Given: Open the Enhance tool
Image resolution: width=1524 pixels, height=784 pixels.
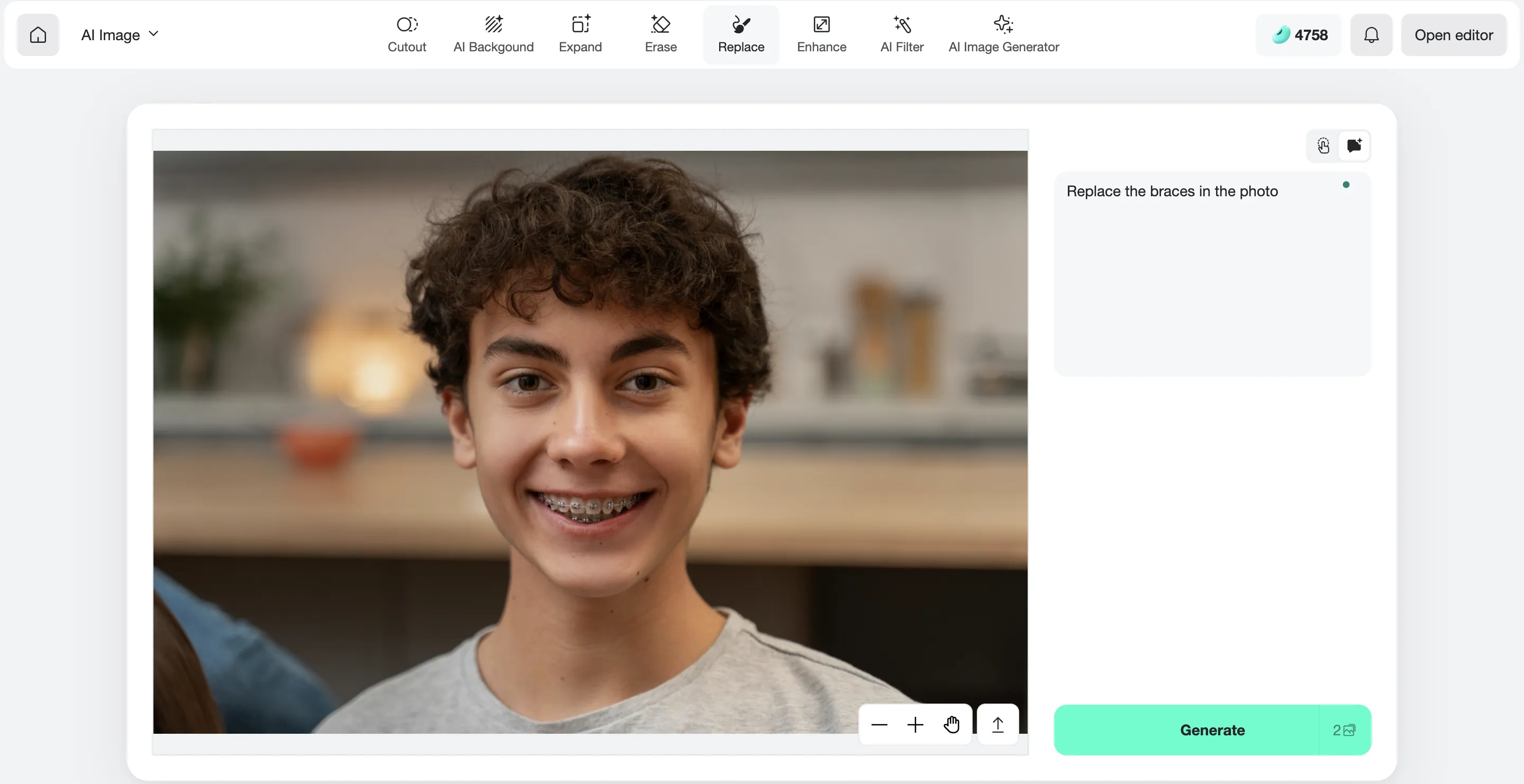Looking at the screenshot, I should click(x=821, y=34).
